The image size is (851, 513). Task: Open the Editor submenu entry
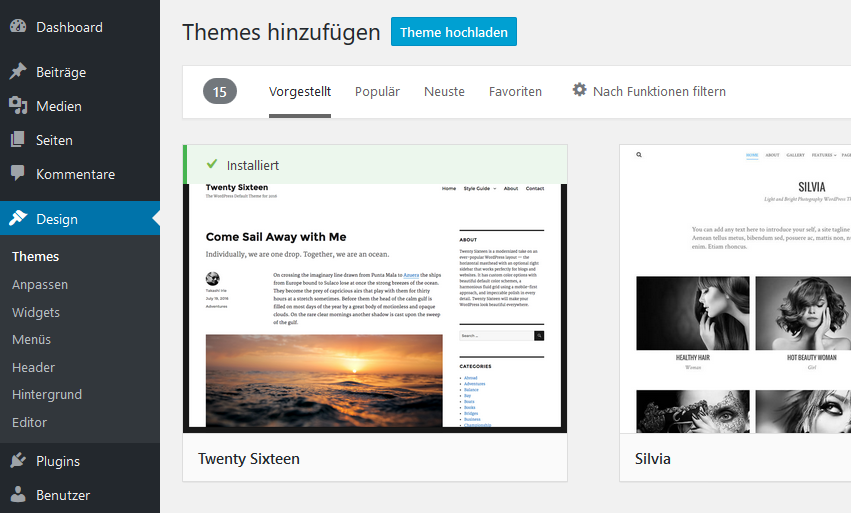29,422
